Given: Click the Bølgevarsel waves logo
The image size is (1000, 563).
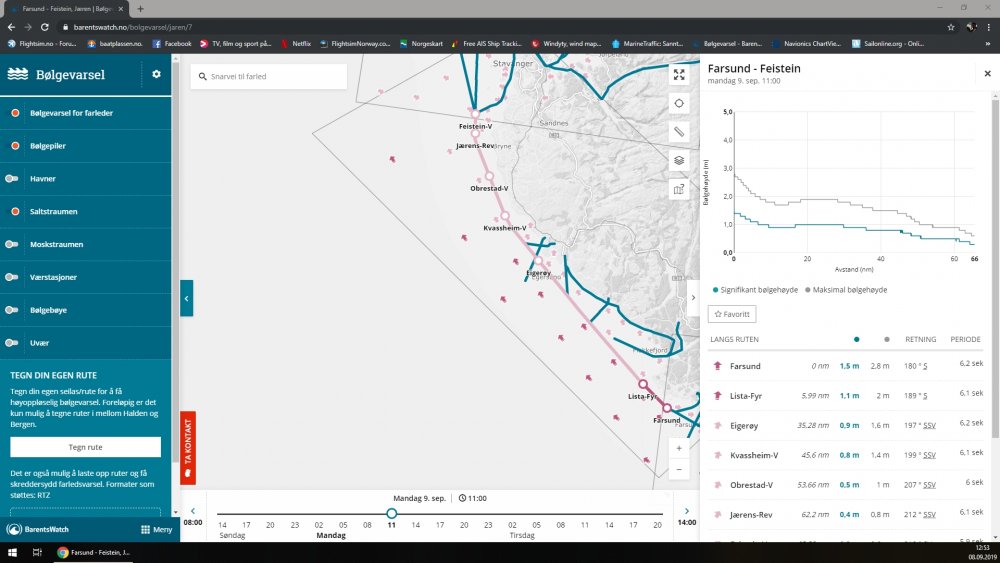Looking at the screenshot, I should [x=17, y=74].
